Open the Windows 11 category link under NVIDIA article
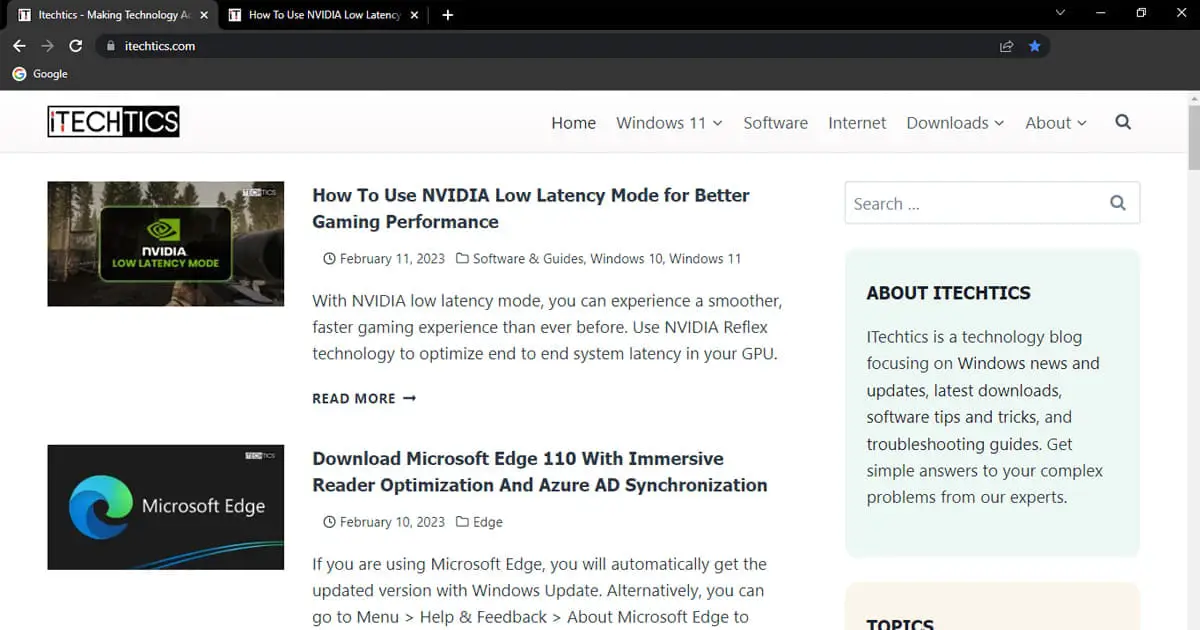The width and height of the screenshot is (1200, 630). tap(705, 258)
